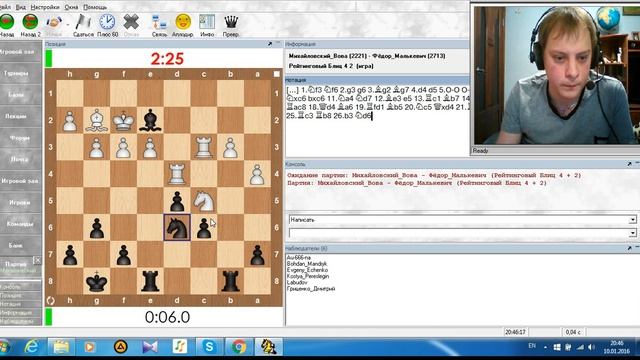Click the black queen Превр icon
Screen dimensions: 640x360
point(231,22)
